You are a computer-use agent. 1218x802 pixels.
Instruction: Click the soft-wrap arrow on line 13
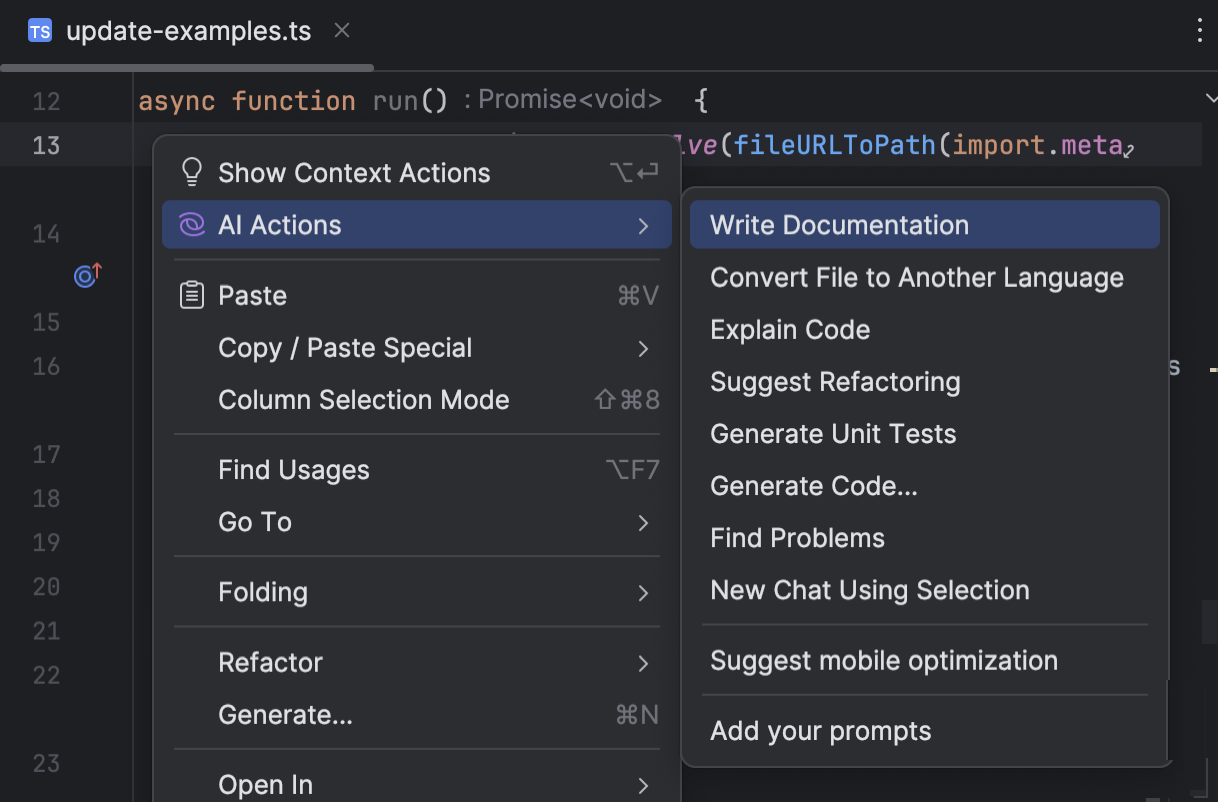[1129, 151]
